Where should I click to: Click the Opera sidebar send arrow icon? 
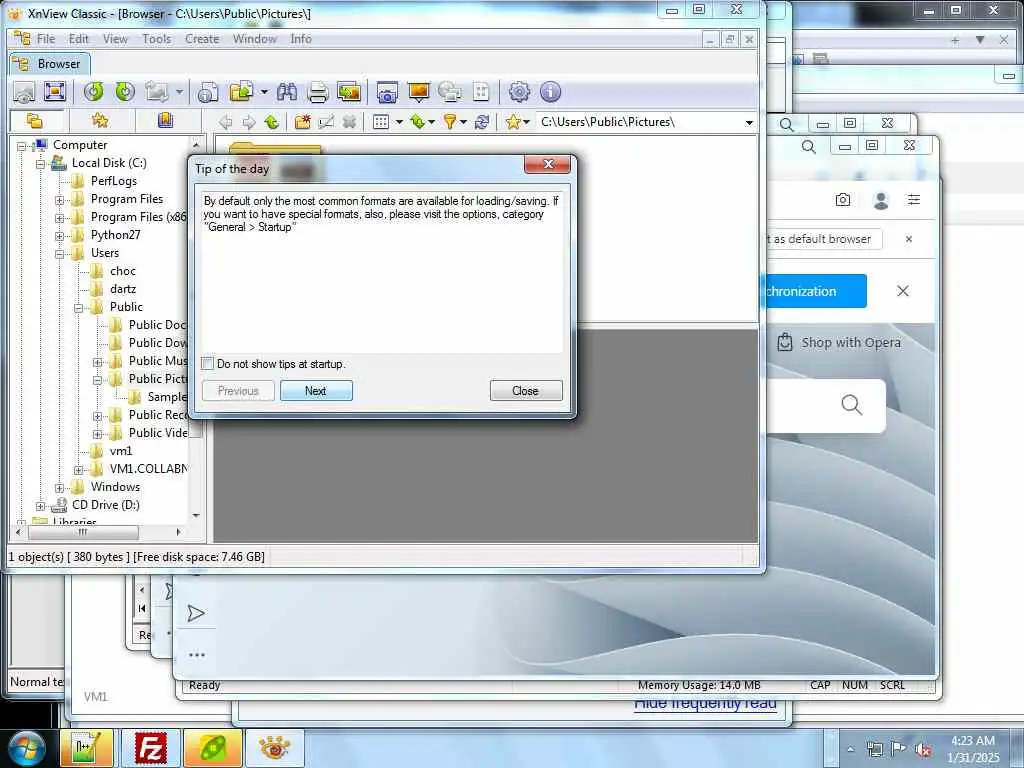196,613
